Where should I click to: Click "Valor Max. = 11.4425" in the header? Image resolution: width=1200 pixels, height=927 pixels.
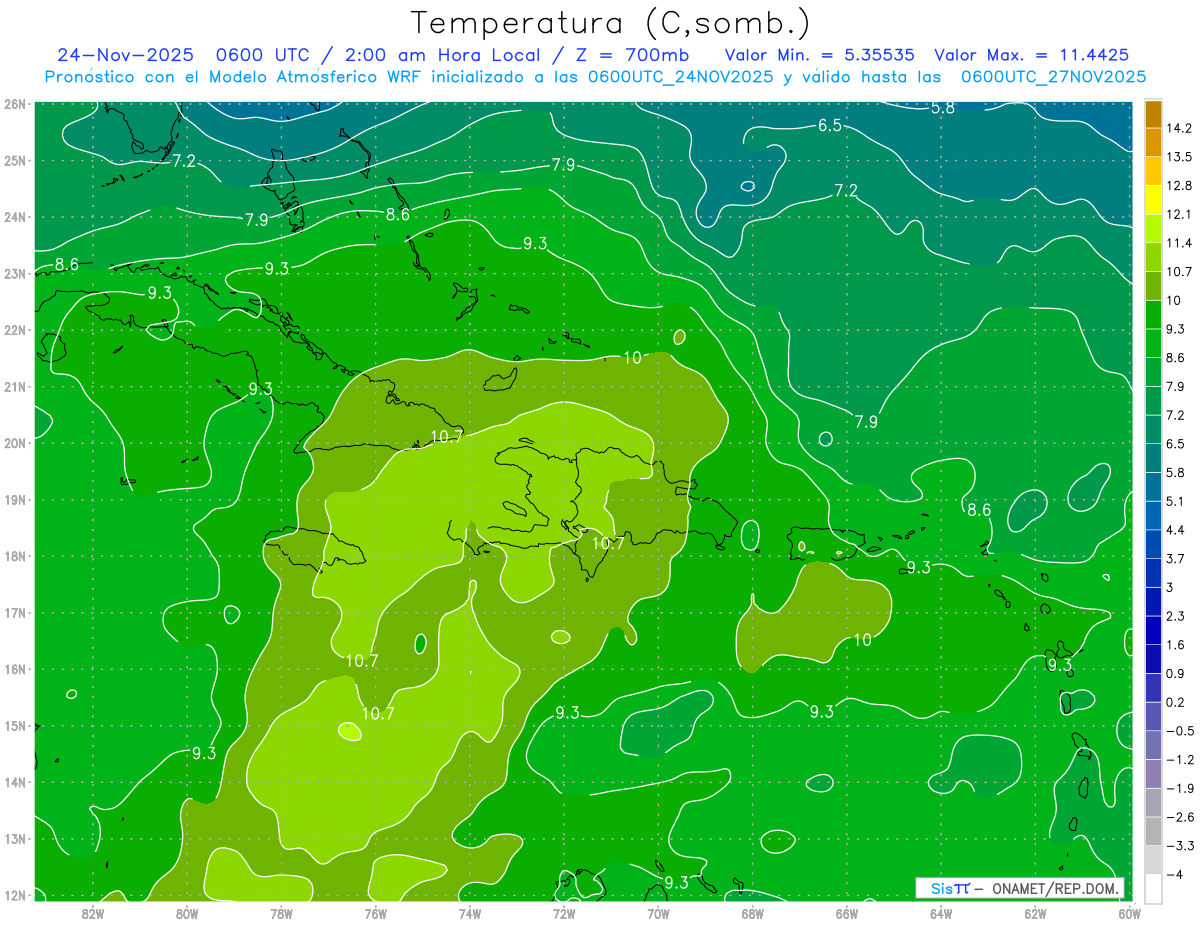pos(1032,55)
